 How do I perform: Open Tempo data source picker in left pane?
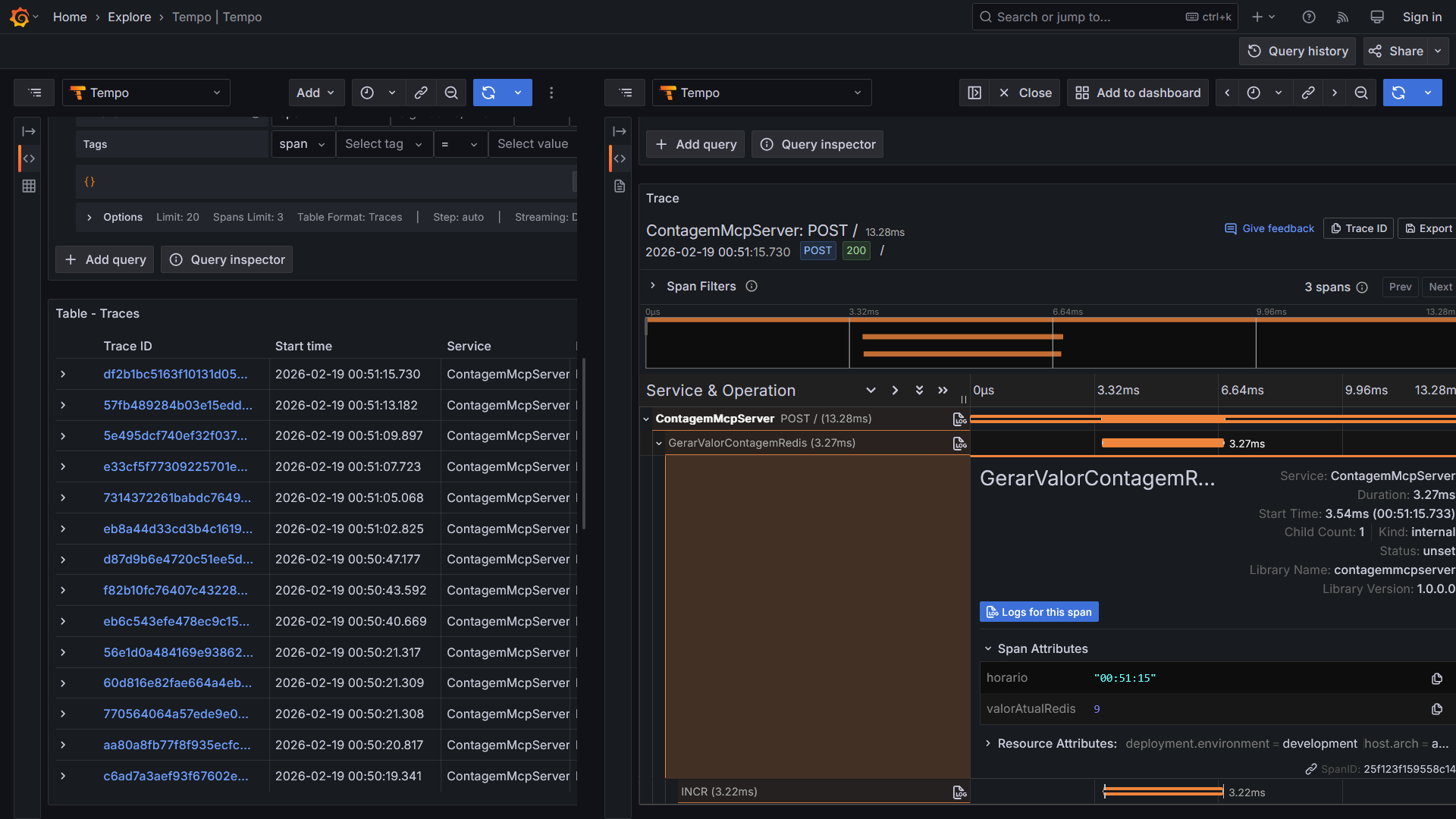pyautogui.click(x=146, y=93)
